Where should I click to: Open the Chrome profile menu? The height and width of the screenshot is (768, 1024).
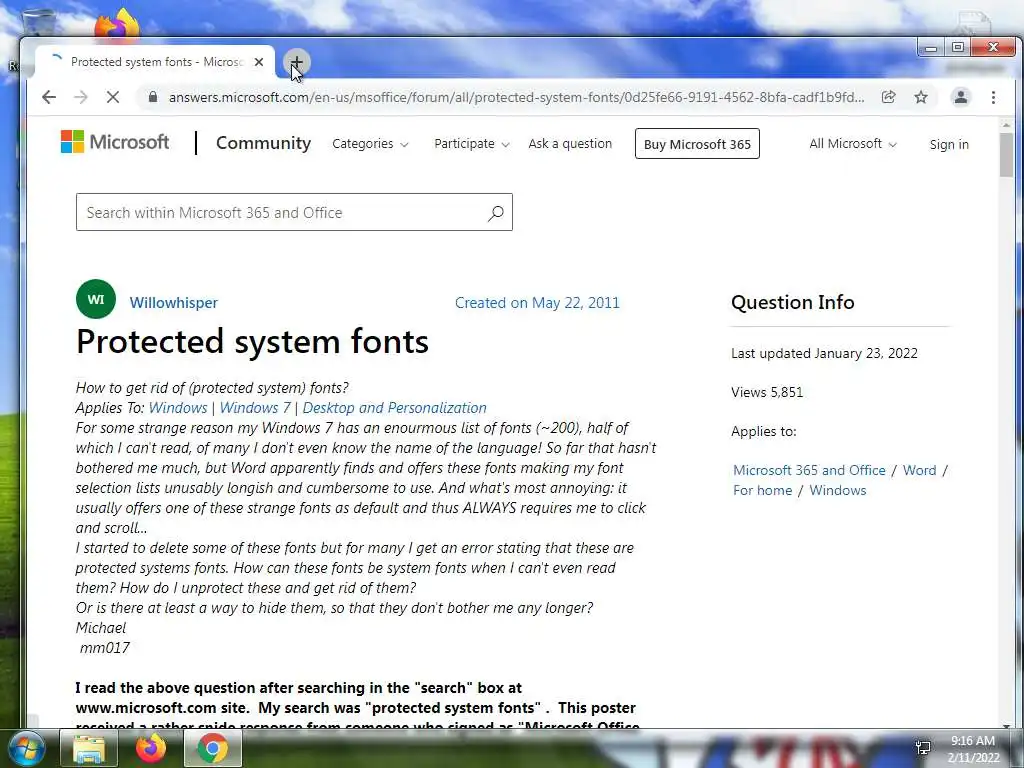(961, 97)
